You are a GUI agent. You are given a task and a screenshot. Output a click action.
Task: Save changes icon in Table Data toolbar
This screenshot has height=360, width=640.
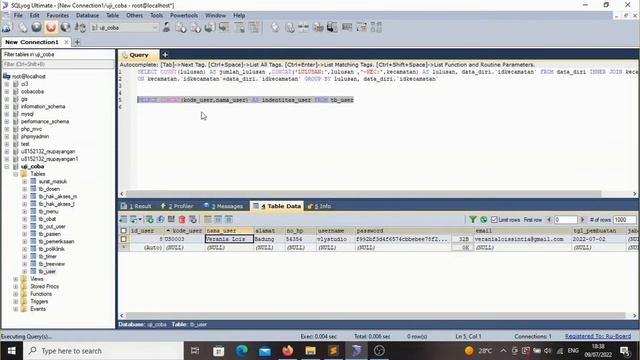pos(171,220)
